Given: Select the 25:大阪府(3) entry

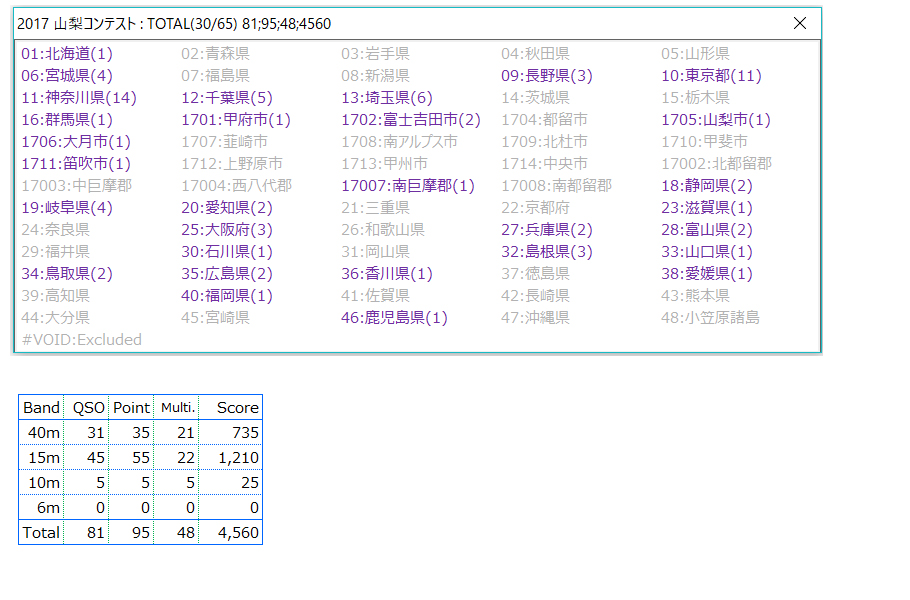Looking at the screenshot, I should (x=227, y=230).
